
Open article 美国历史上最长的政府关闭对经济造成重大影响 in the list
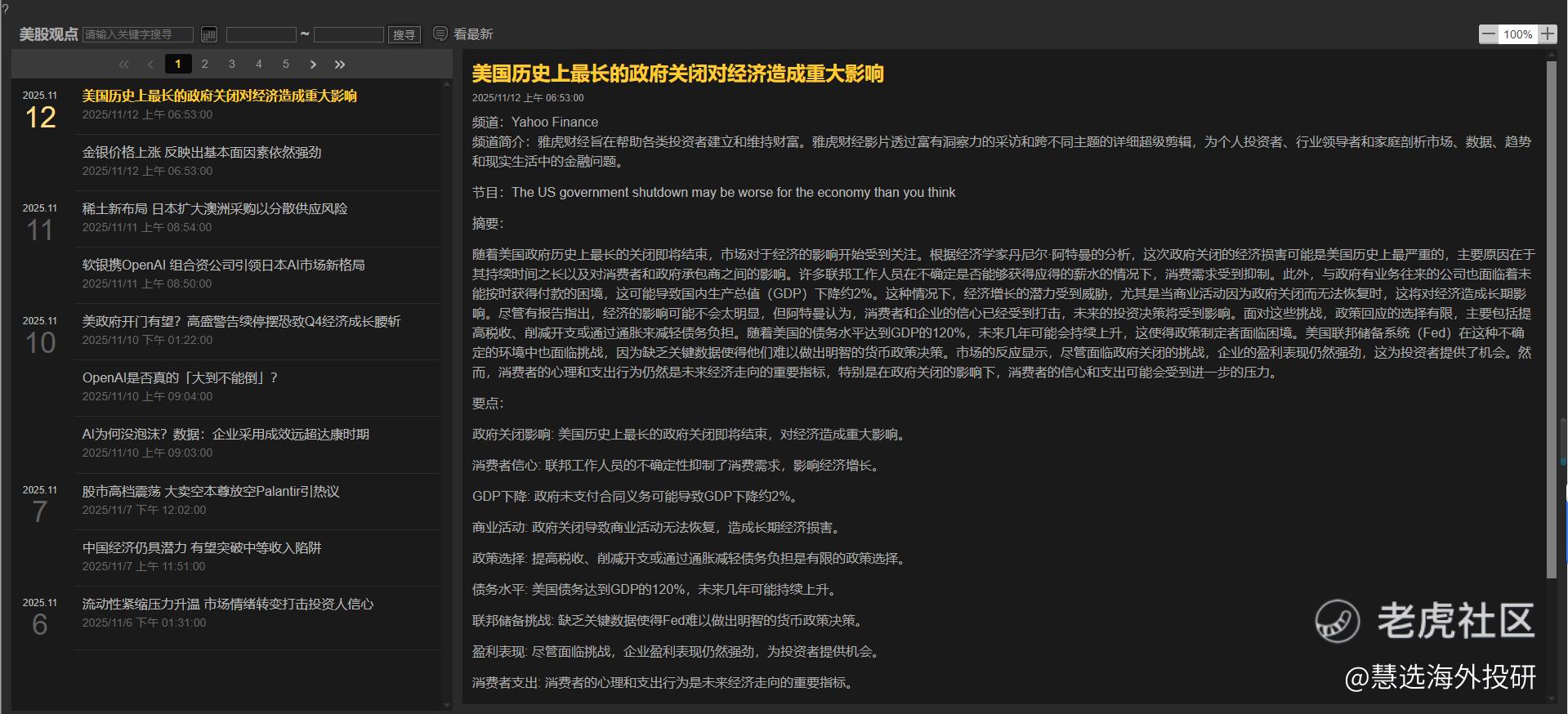pos(220,96)
